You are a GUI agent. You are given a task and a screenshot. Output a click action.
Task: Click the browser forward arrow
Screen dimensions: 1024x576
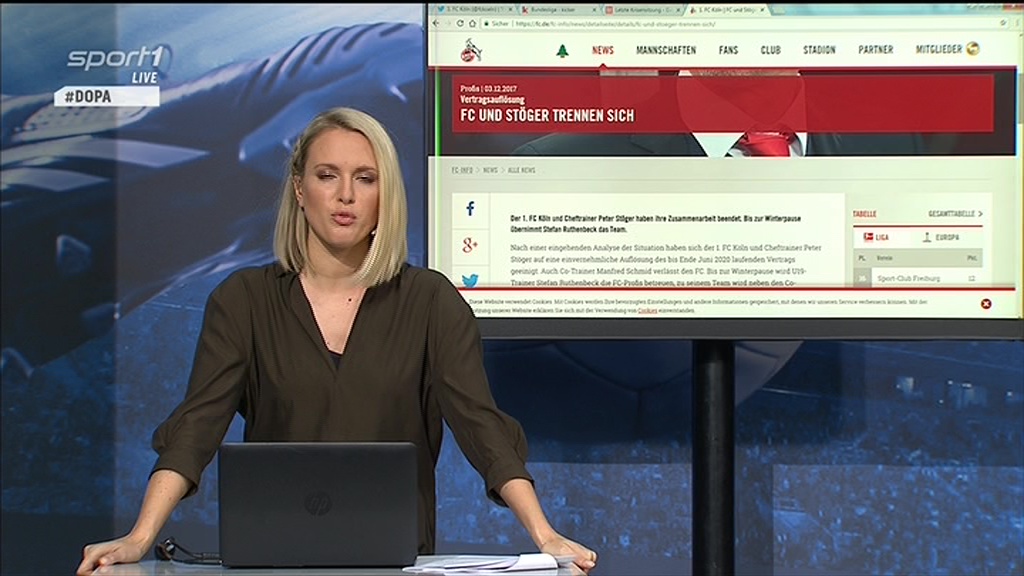448,24
